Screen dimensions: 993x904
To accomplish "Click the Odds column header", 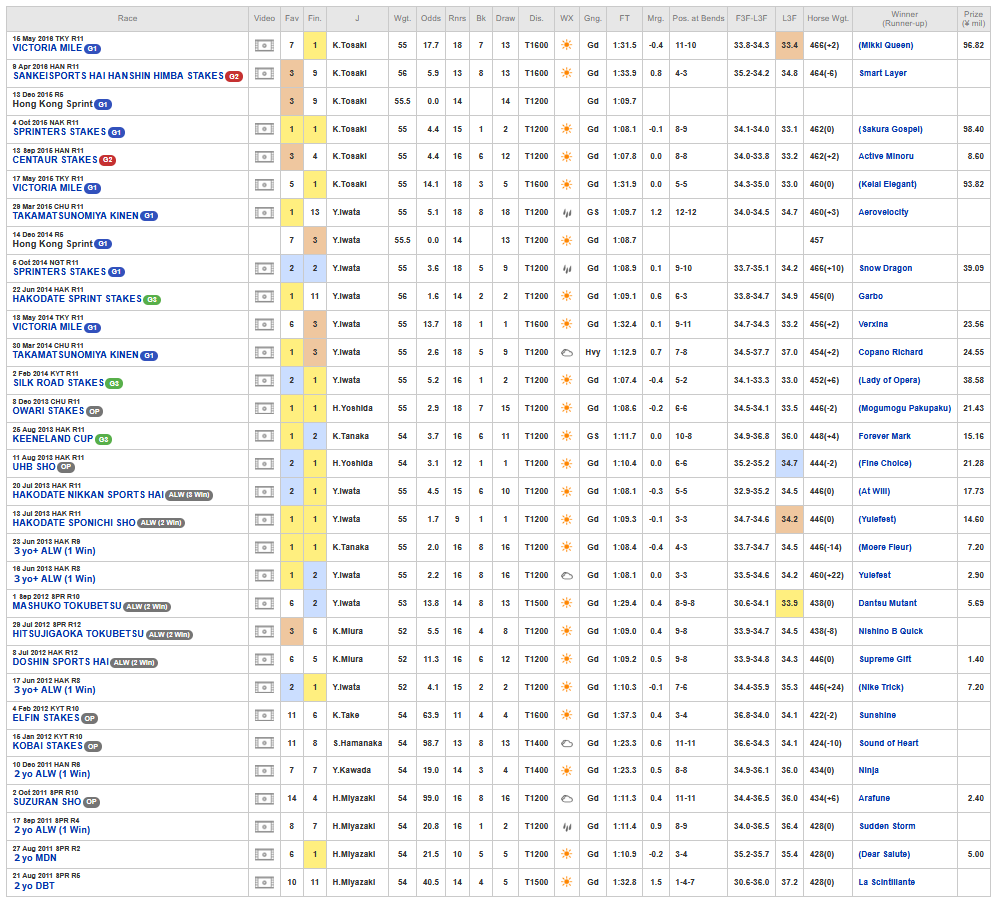I will pos(431,18).
